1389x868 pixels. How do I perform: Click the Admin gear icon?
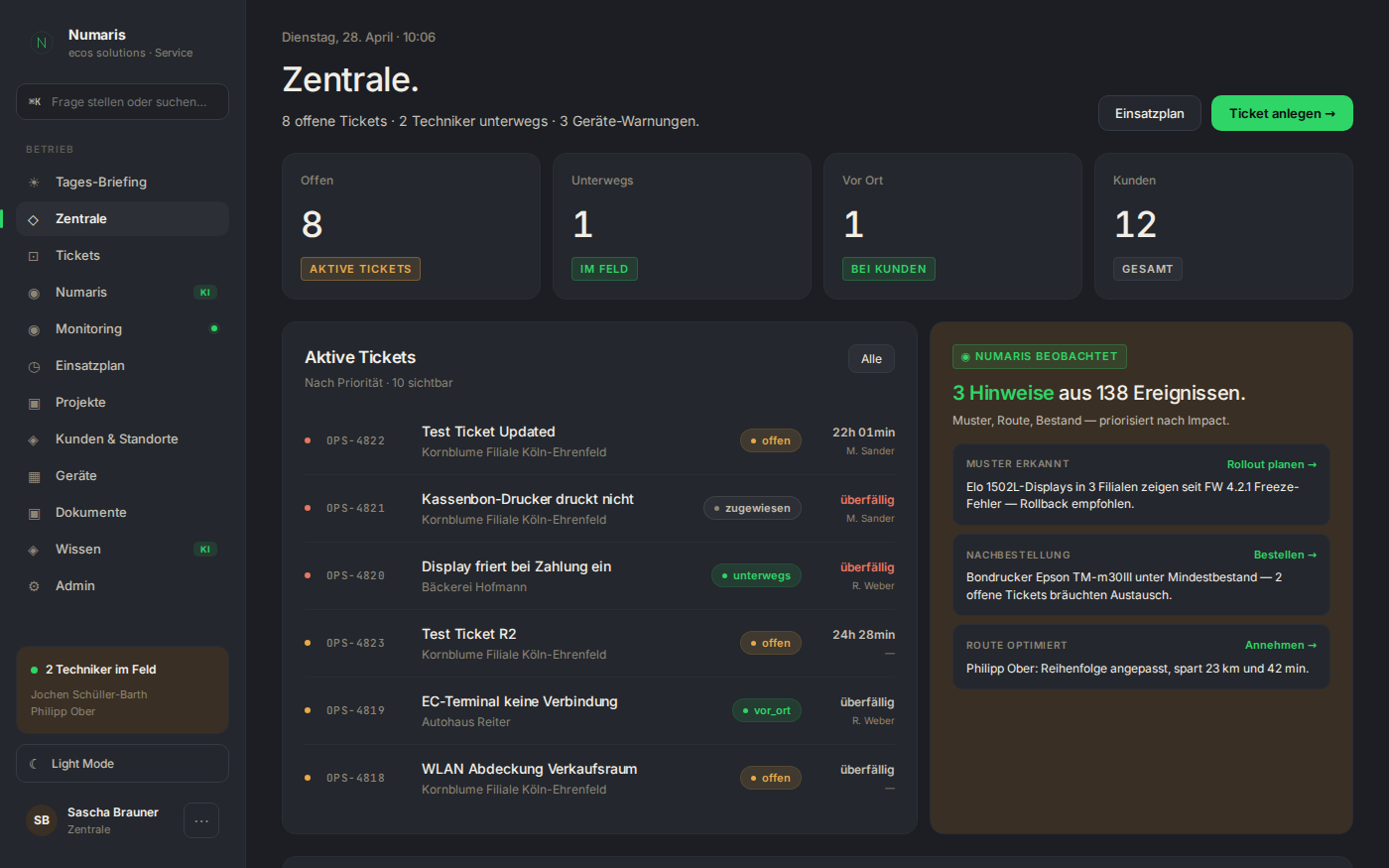pyautogui.click(x=34, y=586)
